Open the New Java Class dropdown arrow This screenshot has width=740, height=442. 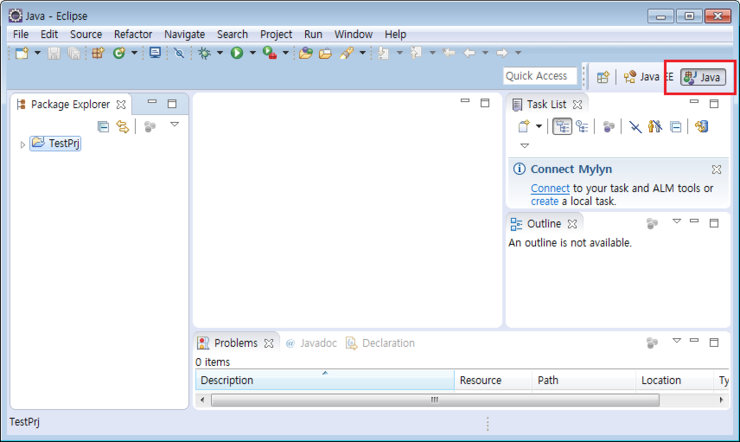[x=134, y=53]
